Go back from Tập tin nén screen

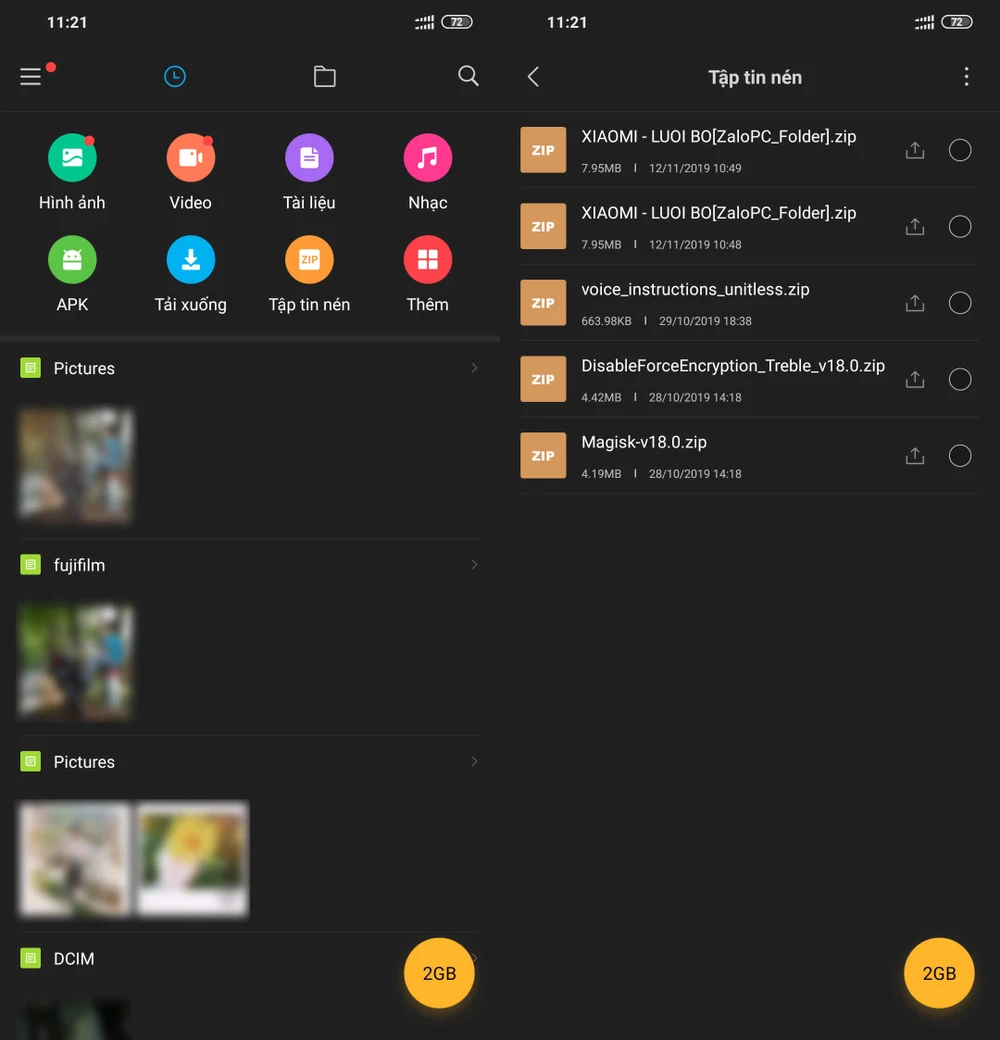pos(534,77)
